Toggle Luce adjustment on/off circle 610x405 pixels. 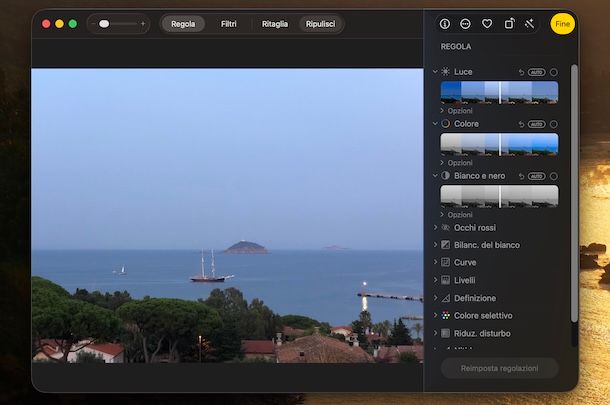click(554, 72)
